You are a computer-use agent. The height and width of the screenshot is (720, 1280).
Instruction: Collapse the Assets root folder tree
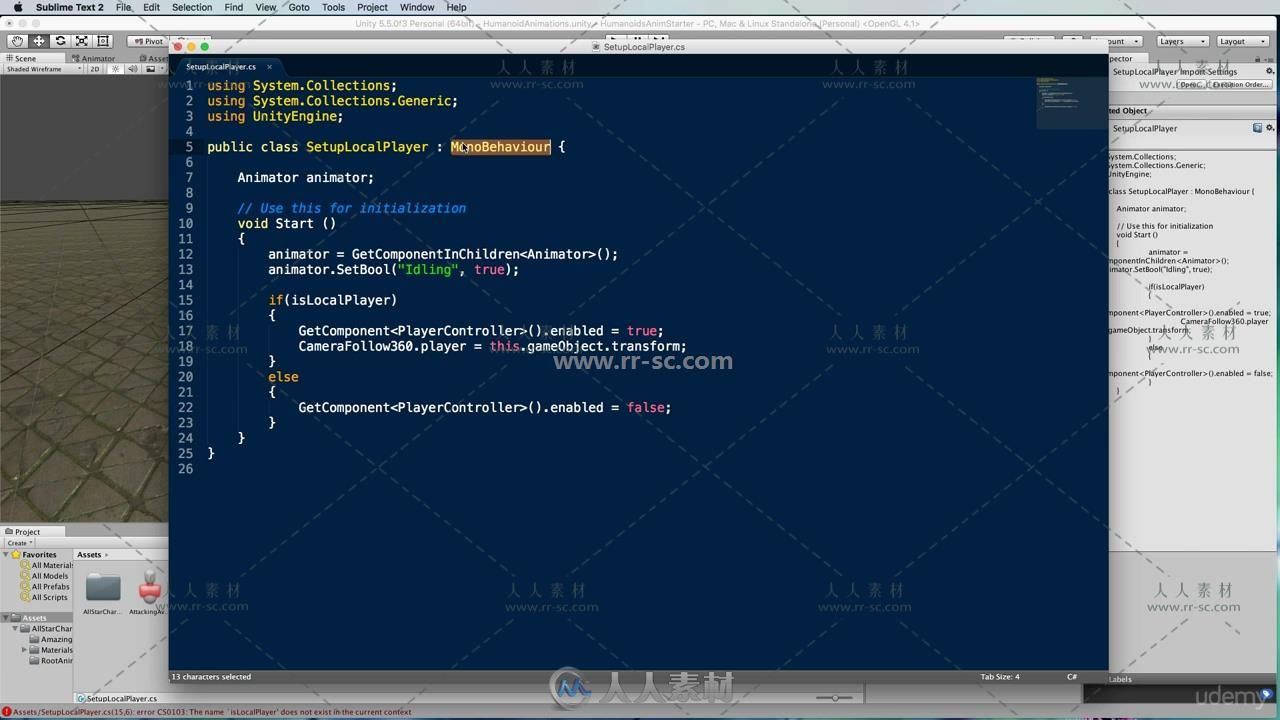[7, 618]
